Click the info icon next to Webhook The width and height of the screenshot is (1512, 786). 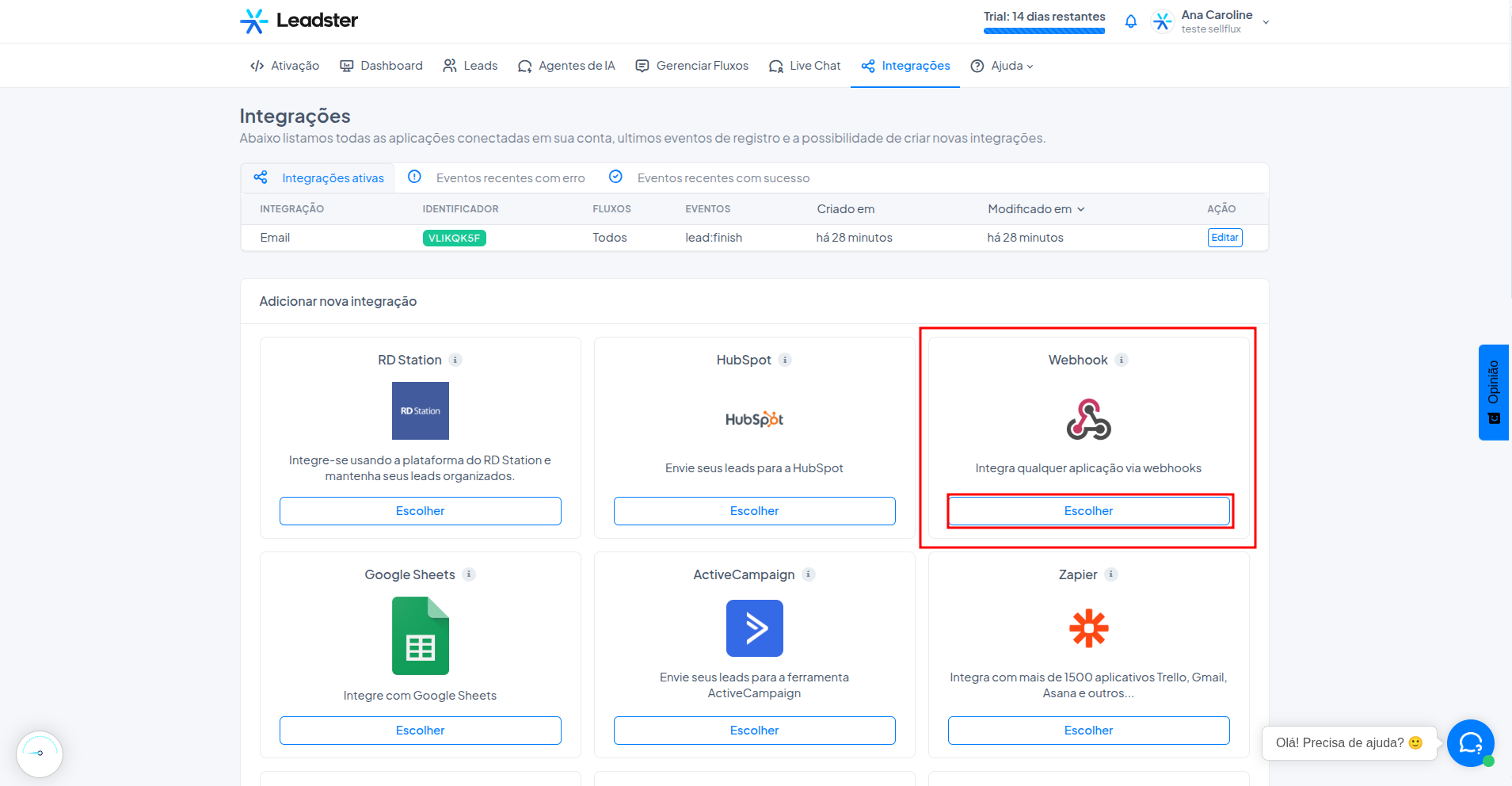pyautogui.click(x=1121, y=360)
